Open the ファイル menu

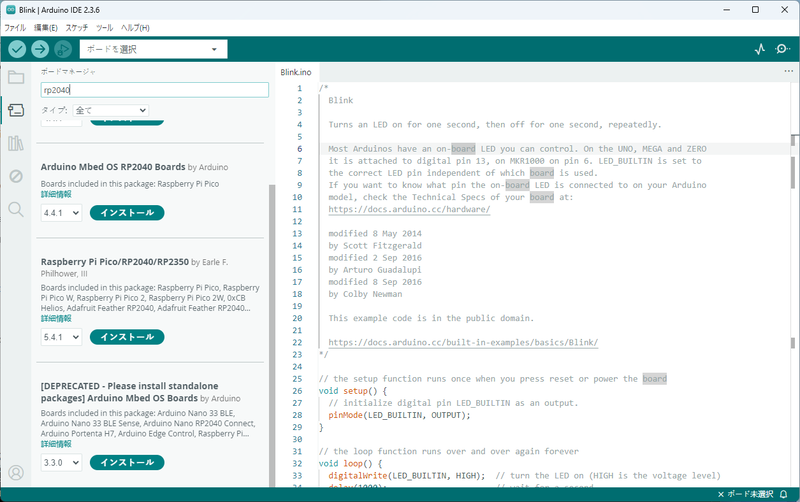tap(15, 28)
